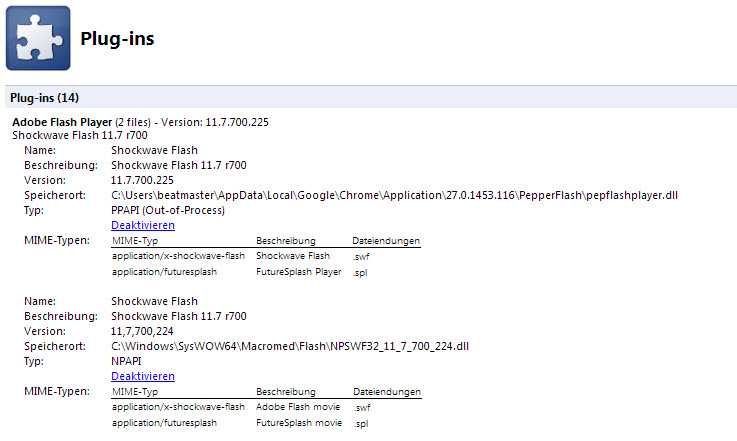Click version value 11,7,700,224
This screenshot has width=737, height=441.
point(142,331)
